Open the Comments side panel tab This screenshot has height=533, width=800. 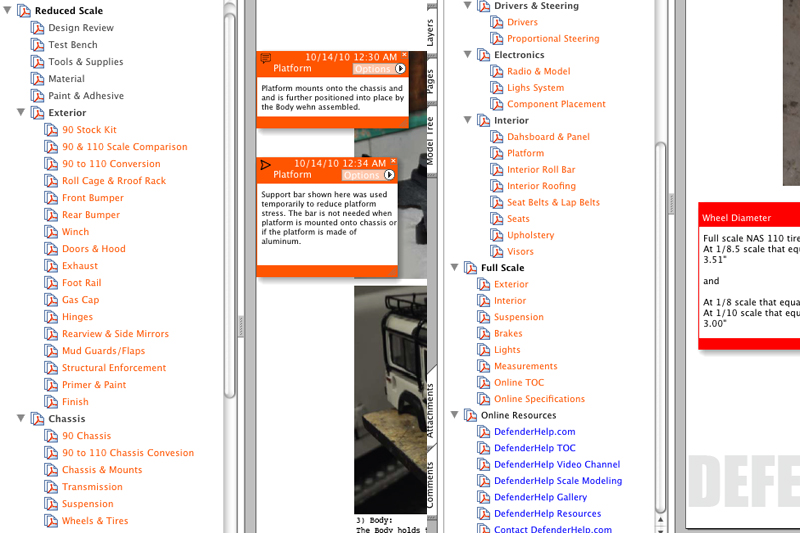[x=431, y=484]
